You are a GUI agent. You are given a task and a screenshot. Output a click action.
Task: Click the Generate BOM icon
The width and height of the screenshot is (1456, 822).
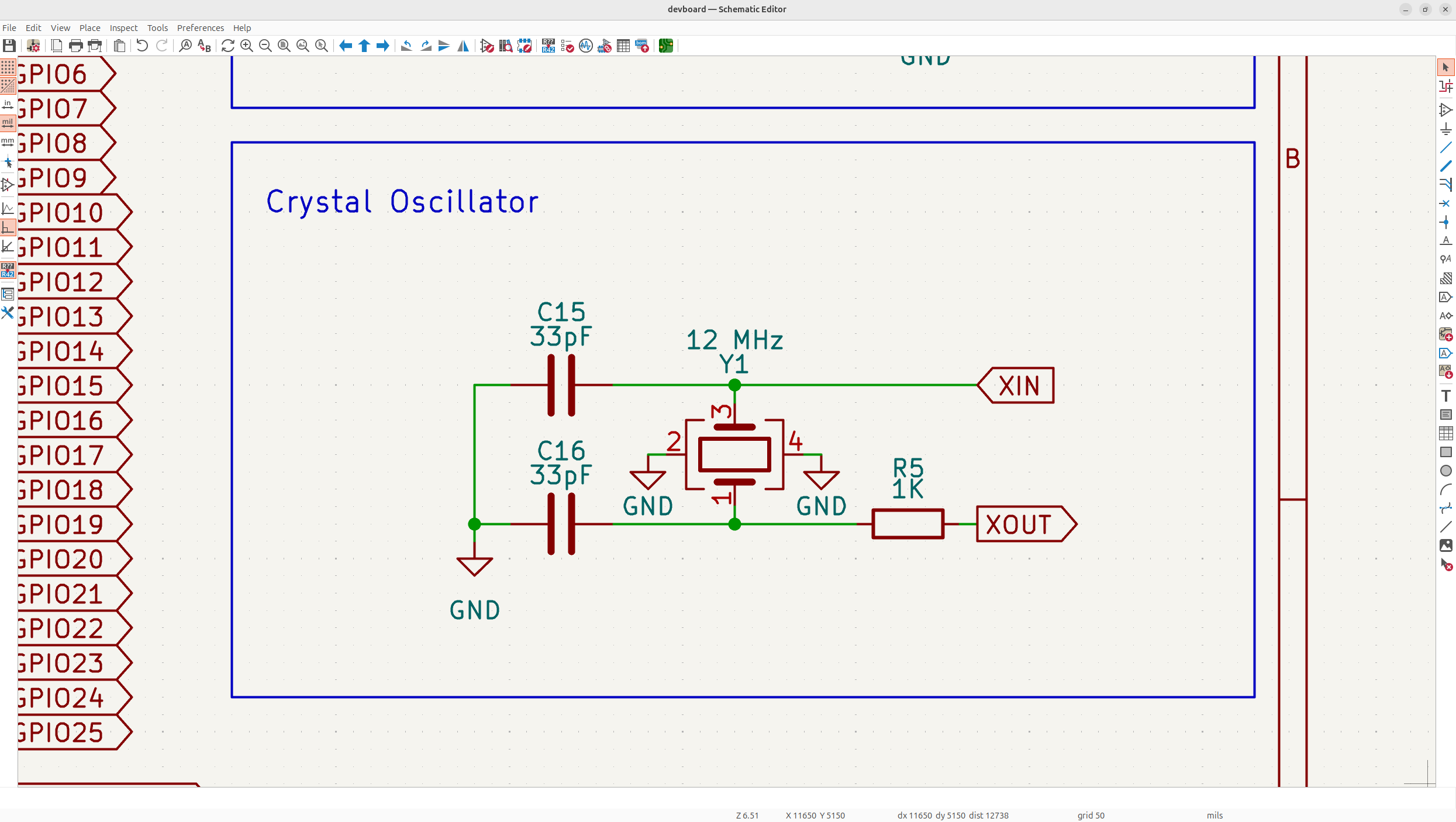(x=642, y=46)
